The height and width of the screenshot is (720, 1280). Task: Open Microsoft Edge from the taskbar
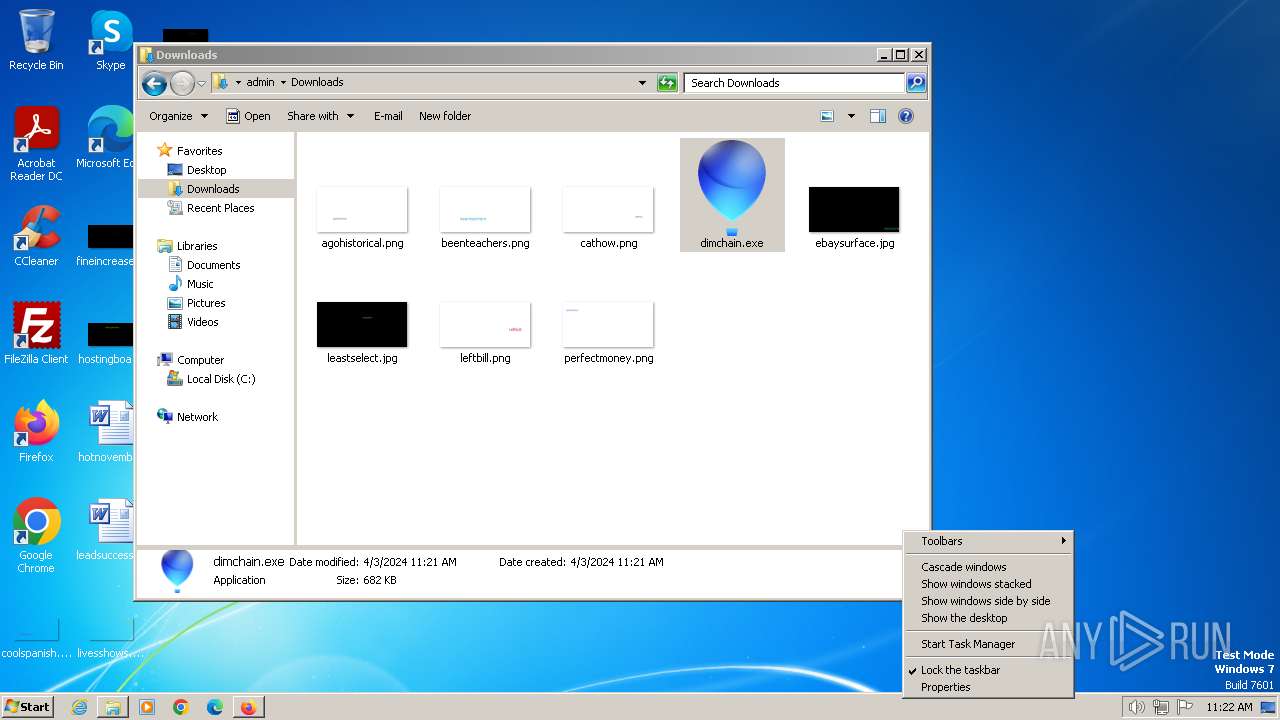point(215,707)
